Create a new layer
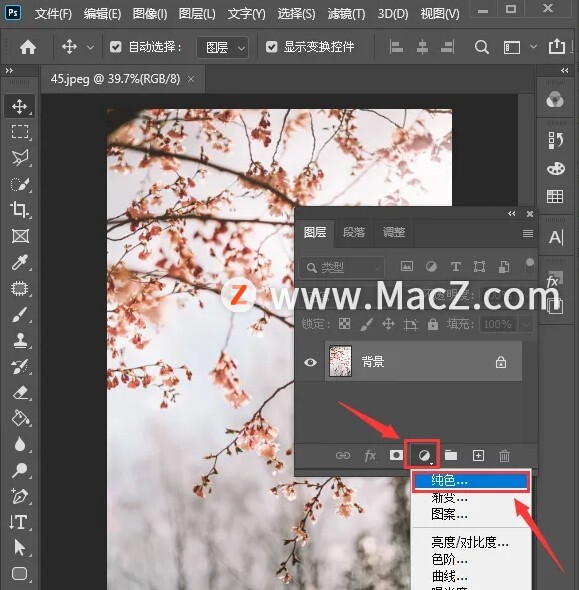579x590 pixels. [x=478, y=456]
